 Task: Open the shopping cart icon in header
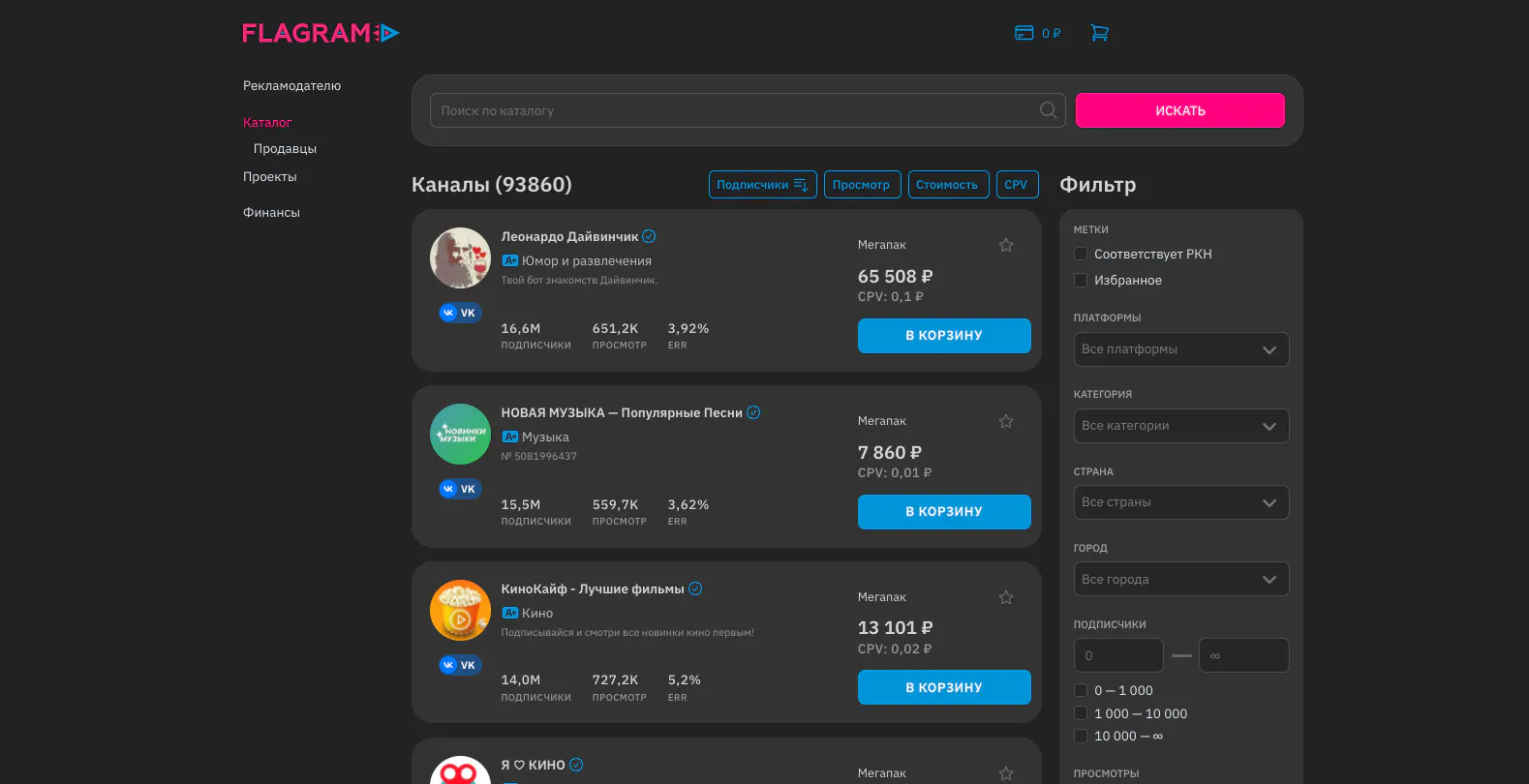pyautogui.click(x=1099, y=33)
